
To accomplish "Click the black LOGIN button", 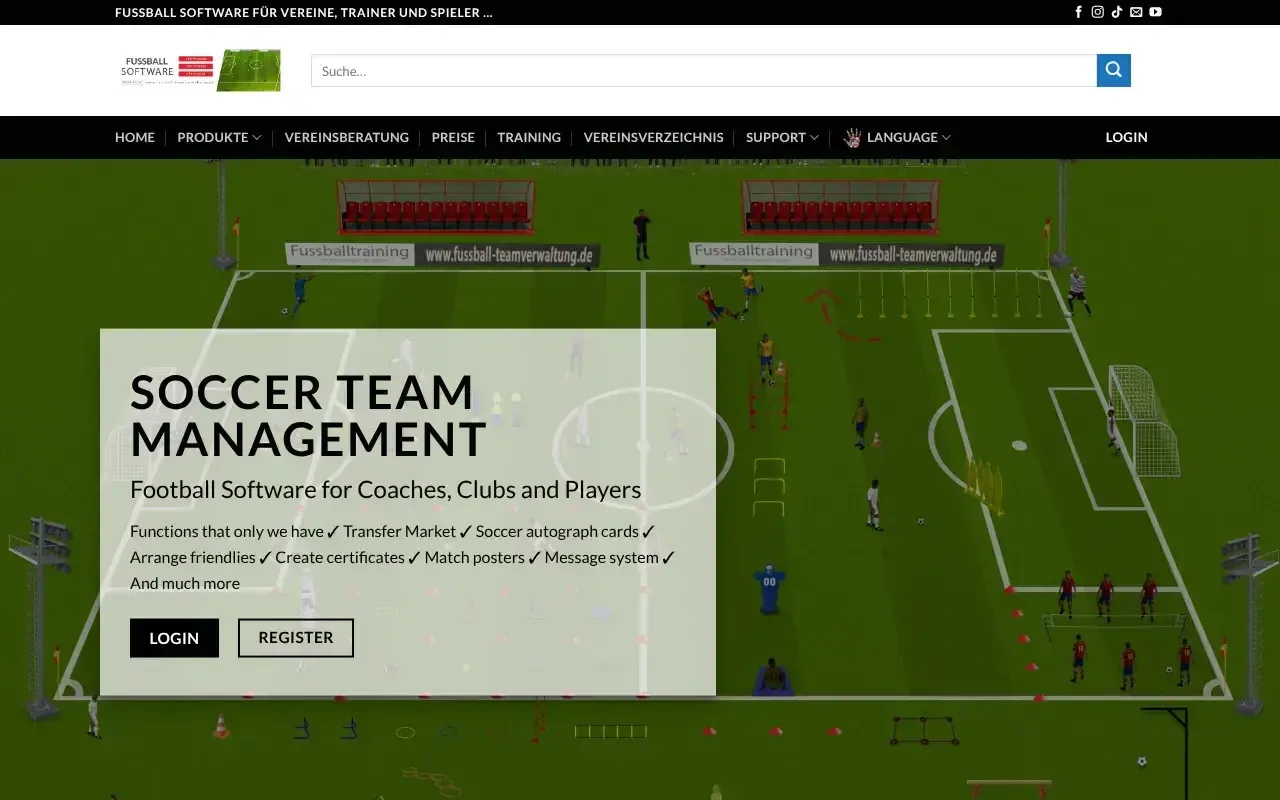I will [174, 637].
